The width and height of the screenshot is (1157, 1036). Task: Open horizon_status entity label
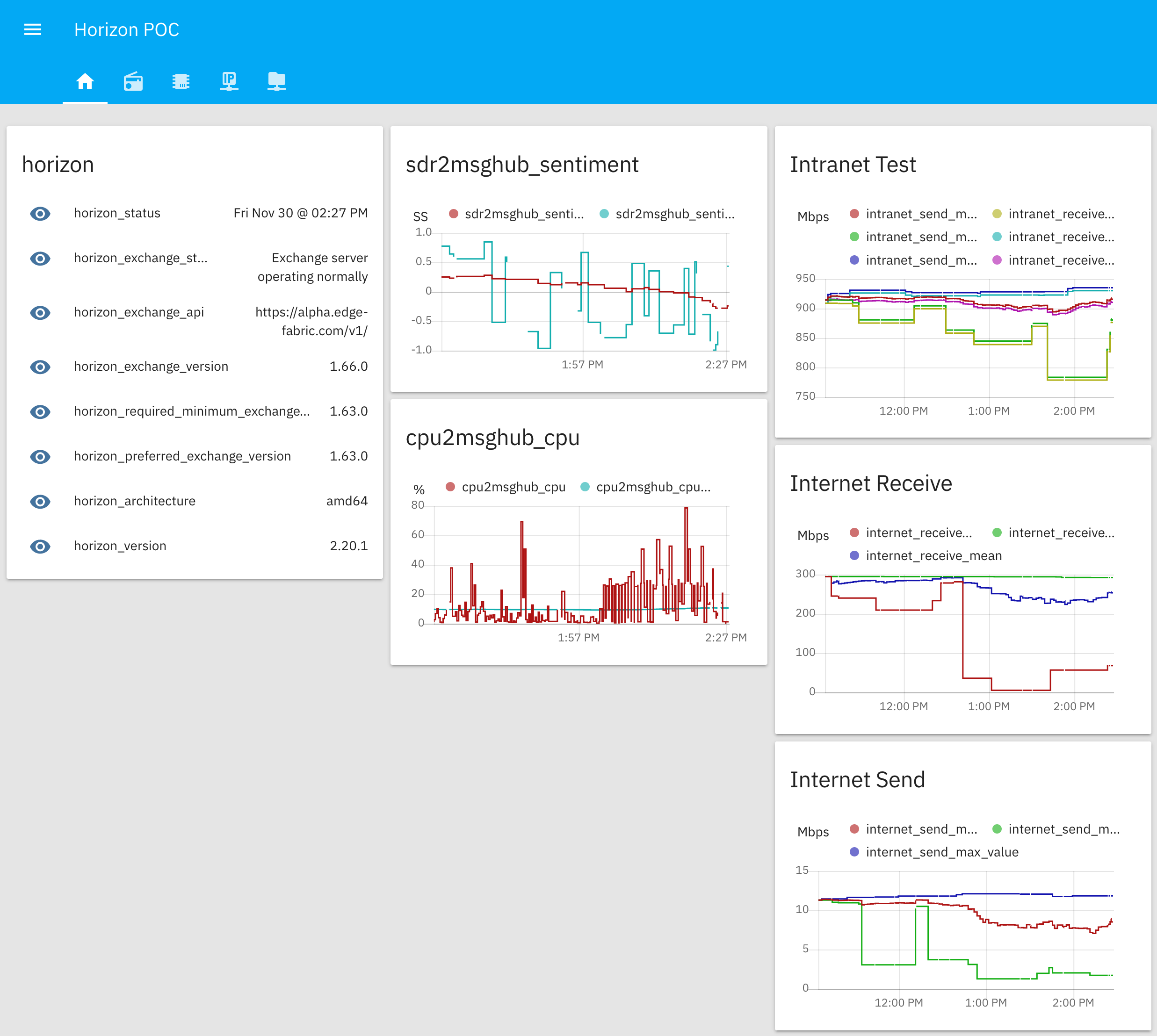click(x=117, y=213)
